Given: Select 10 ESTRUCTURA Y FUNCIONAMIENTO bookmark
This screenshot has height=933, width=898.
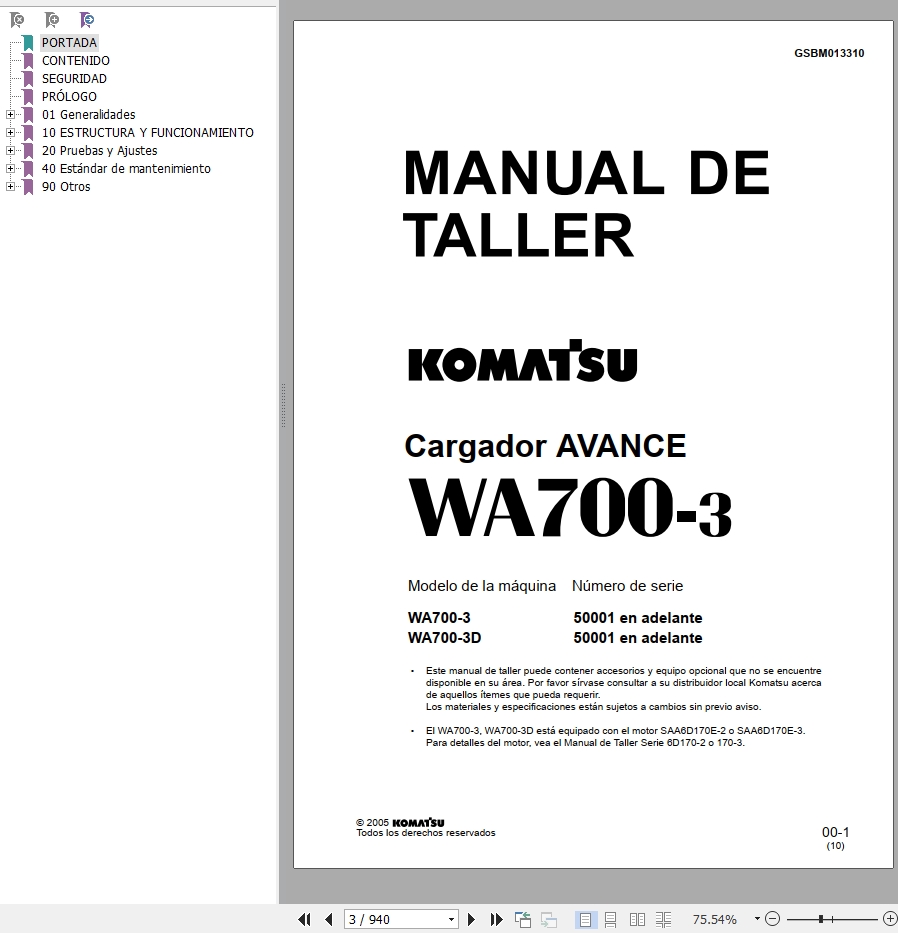Looking at the screenshot, I should (148, 133).
